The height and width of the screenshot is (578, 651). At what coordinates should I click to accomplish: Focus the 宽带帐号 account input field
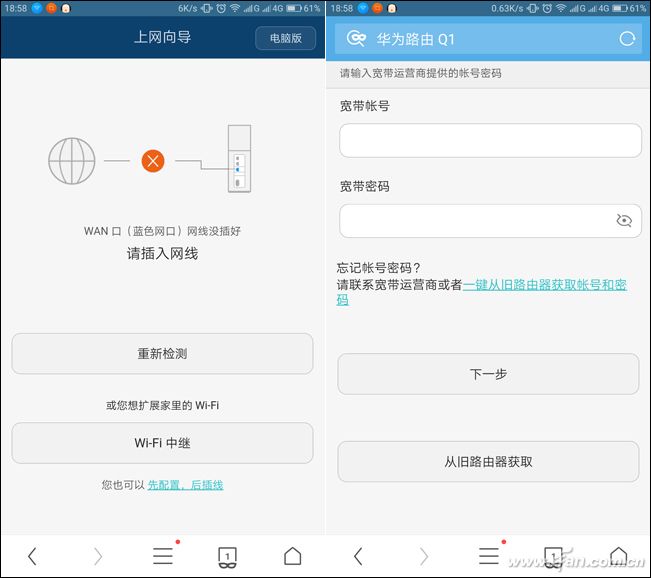click(x=490, y=140)
